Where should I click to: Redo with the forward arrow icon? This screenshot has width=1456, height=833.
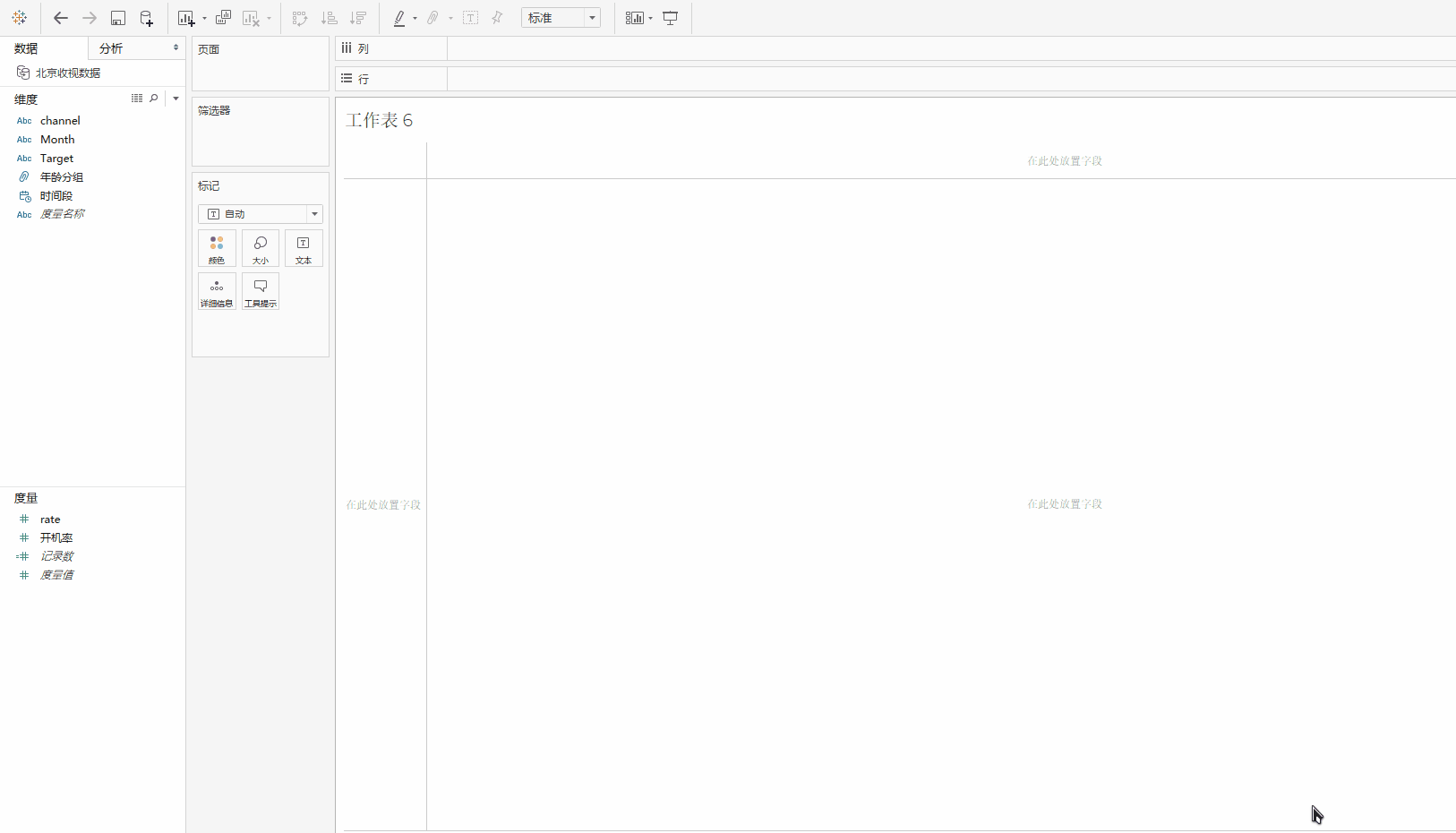(x=89, y=18)
